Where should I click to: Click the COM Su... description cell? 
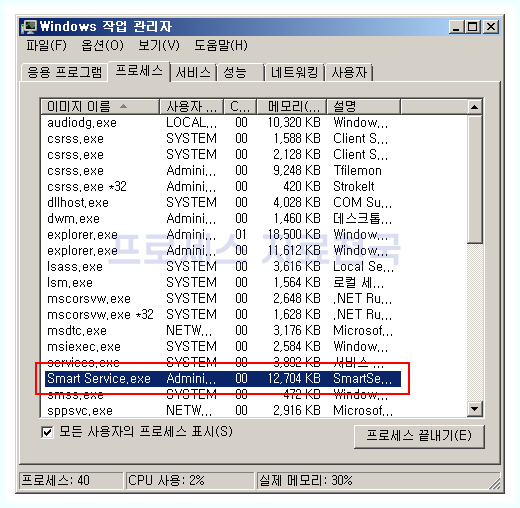(363, 203)
